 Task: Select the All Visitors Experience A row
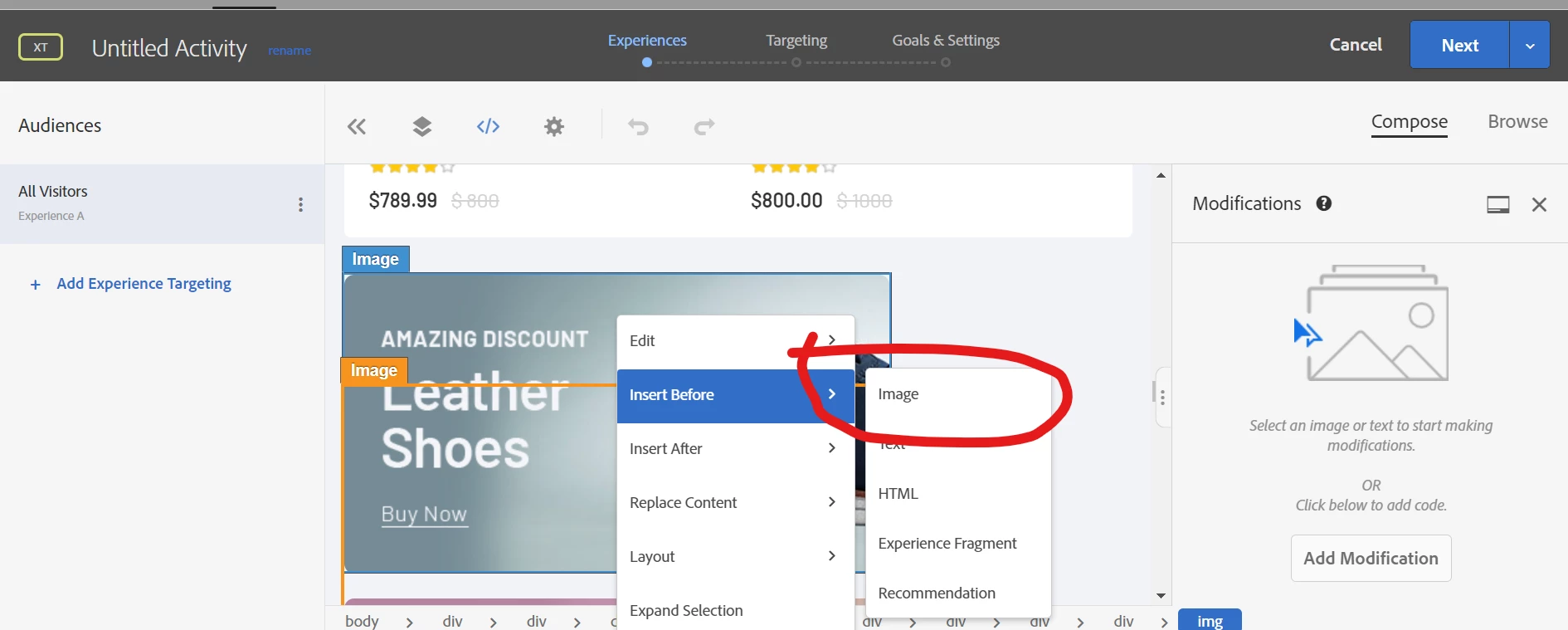[162, 203]
